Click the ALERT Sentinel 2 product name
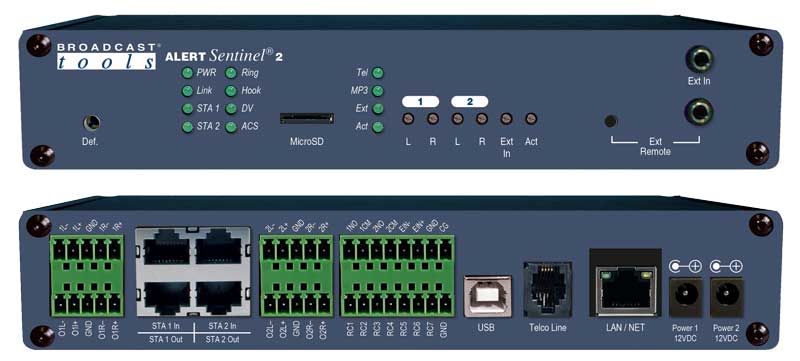 click(224, 56)
